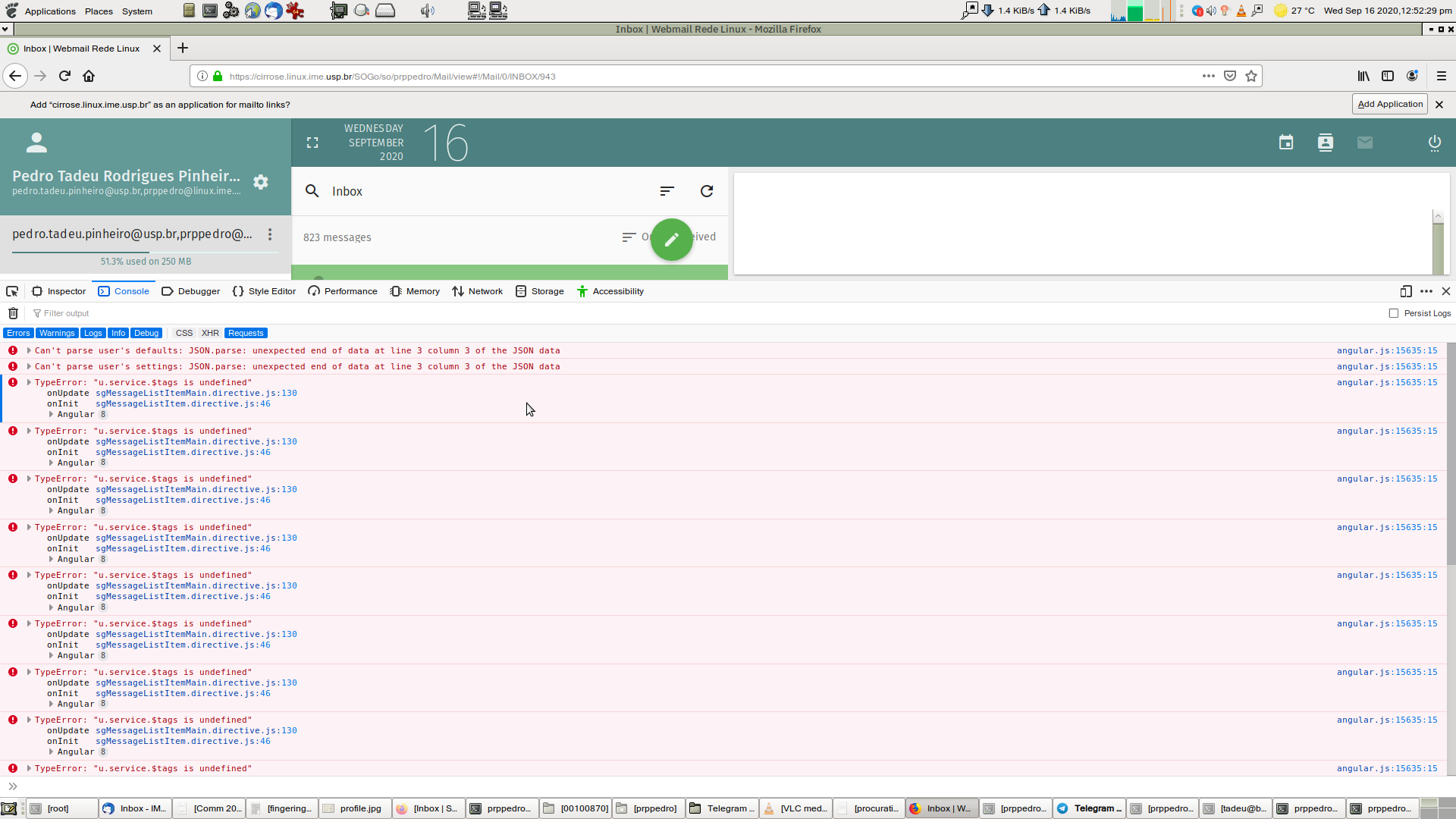This screenshot has width=1456, height=819.
Task: Open the address book contacts icon
Action: point(1326,143)
